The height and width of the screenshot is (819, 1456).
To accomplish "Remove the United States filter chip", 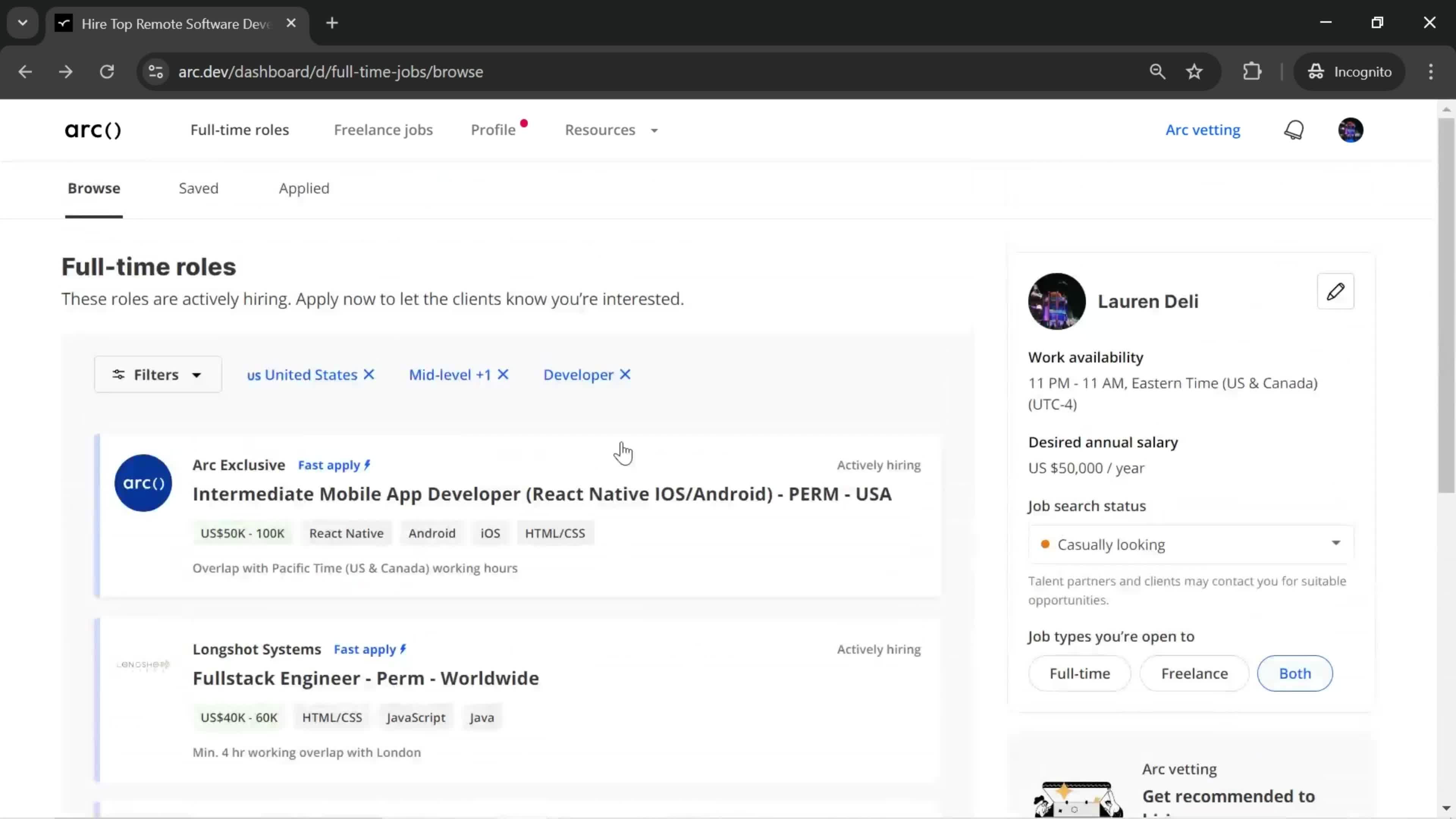I will point(369,375).
